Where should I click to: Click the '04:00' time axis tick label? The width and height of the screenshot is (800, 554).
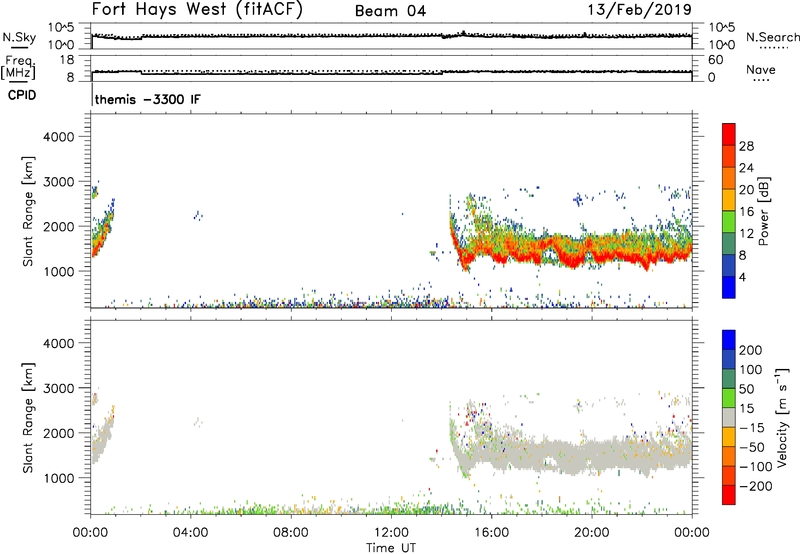click(190, 533)
